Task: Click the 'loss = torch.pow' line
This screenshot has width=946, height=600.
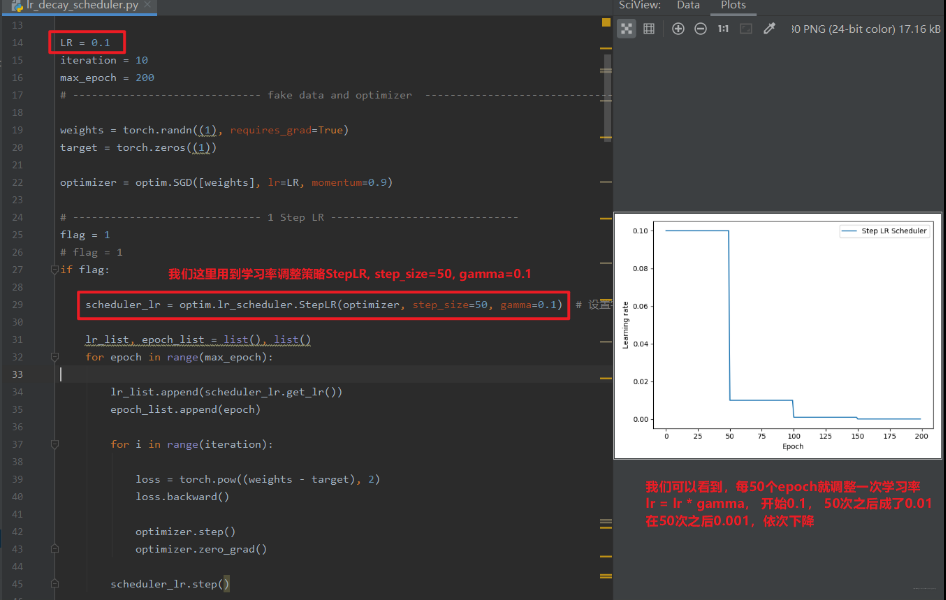Action: (258, 479)
